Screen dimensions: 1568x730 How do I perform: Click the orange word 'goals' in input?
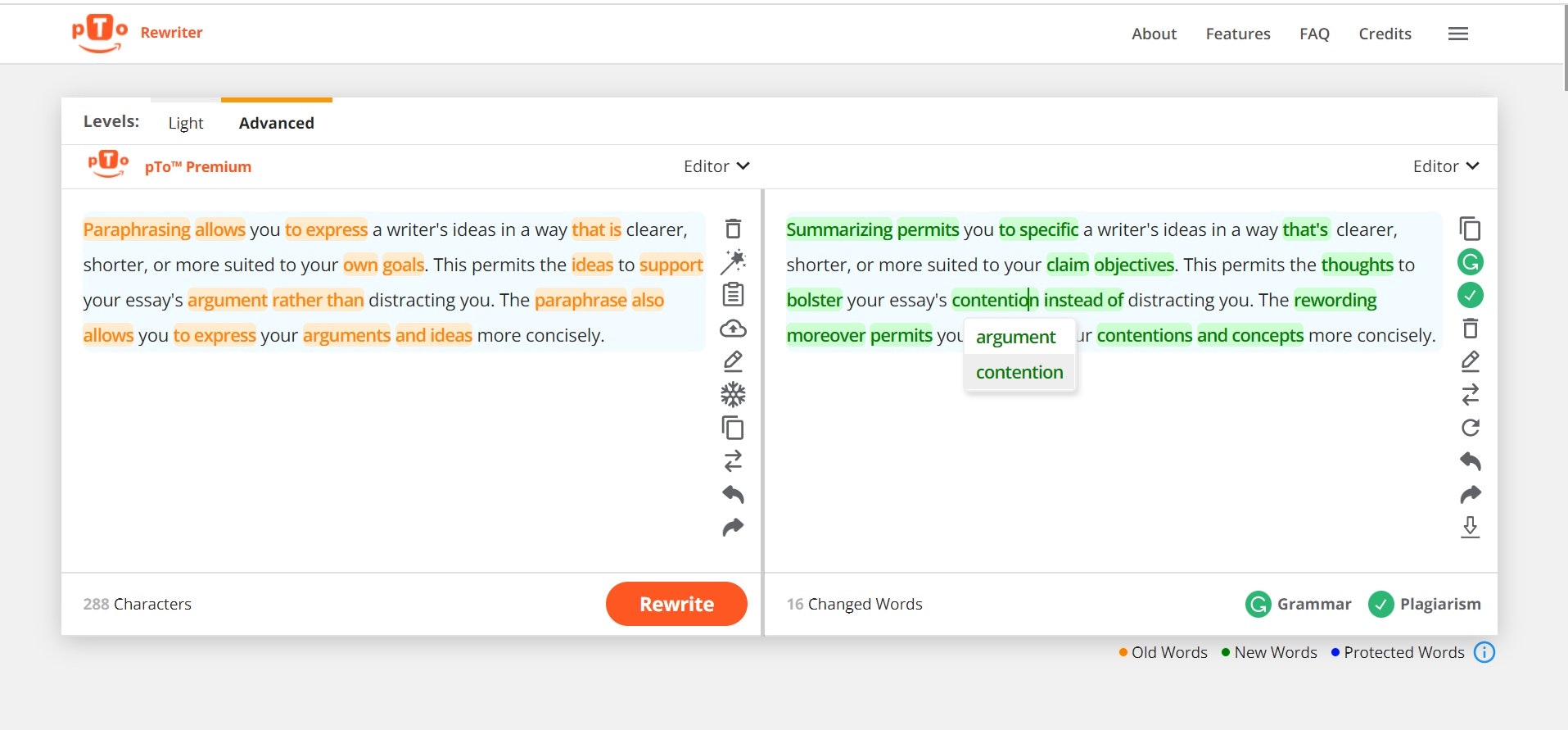point(403,265)
